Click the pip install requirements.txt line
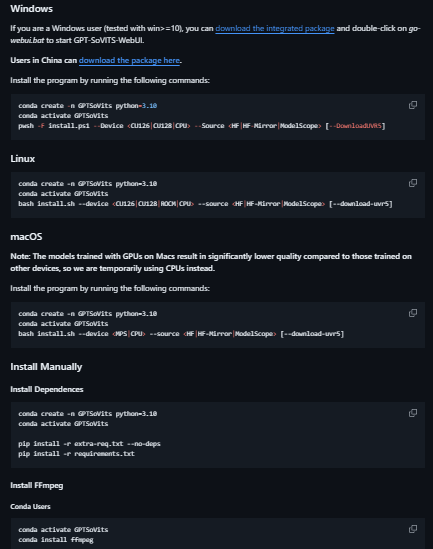The height and width of the screenshot is (549, 433). (x=76, y=454)
